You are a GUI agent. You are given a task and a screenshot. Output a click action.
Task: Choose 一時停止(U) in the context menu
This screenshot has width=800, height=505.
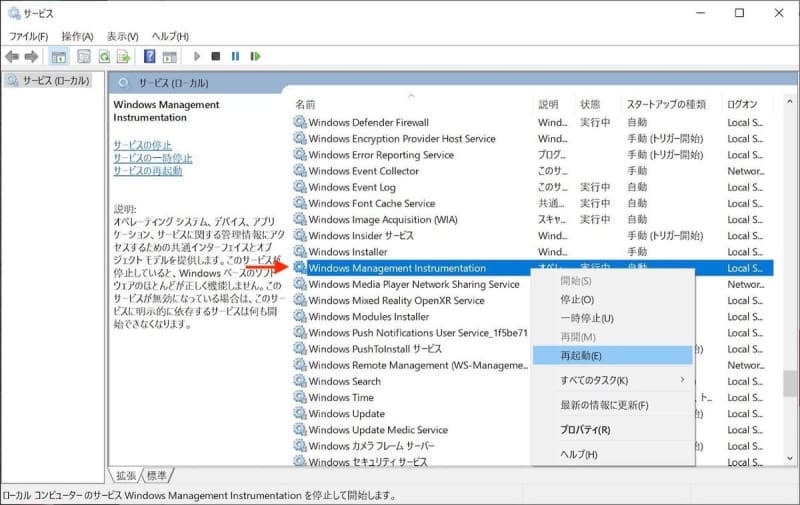tap(612, 318)
